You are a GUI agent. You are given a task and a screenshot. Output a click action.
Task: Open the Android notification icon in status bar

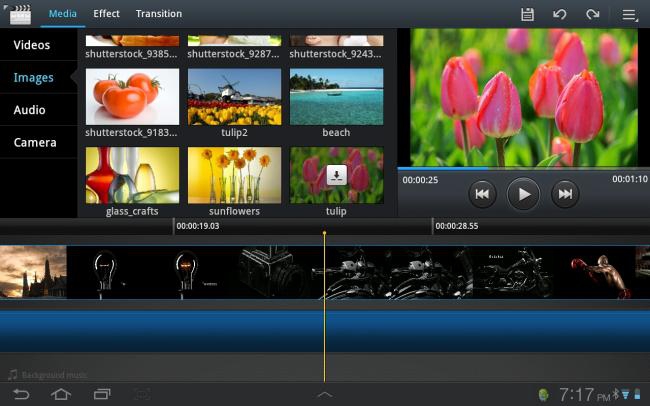click(x=543, y=394)
